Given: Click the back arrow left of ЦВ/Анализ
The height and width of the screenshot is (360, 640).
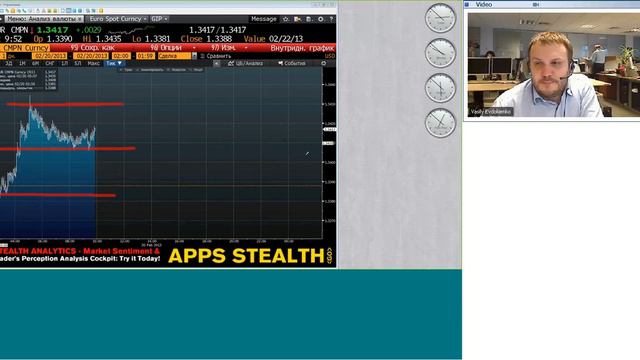Looking at the screenshot, I should (217, 63).
